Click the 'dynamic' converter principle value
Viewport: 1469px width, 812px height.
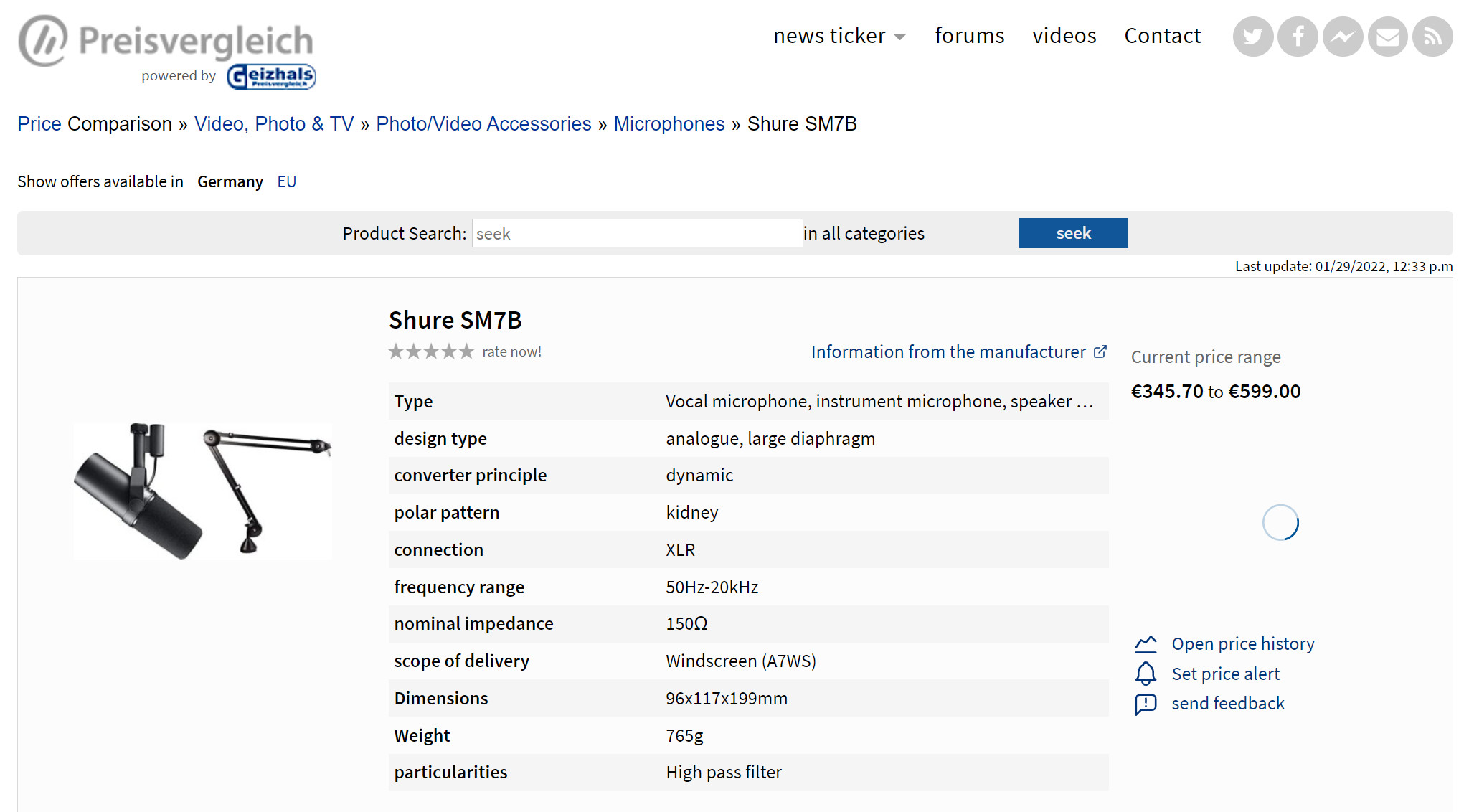(699, 476)
